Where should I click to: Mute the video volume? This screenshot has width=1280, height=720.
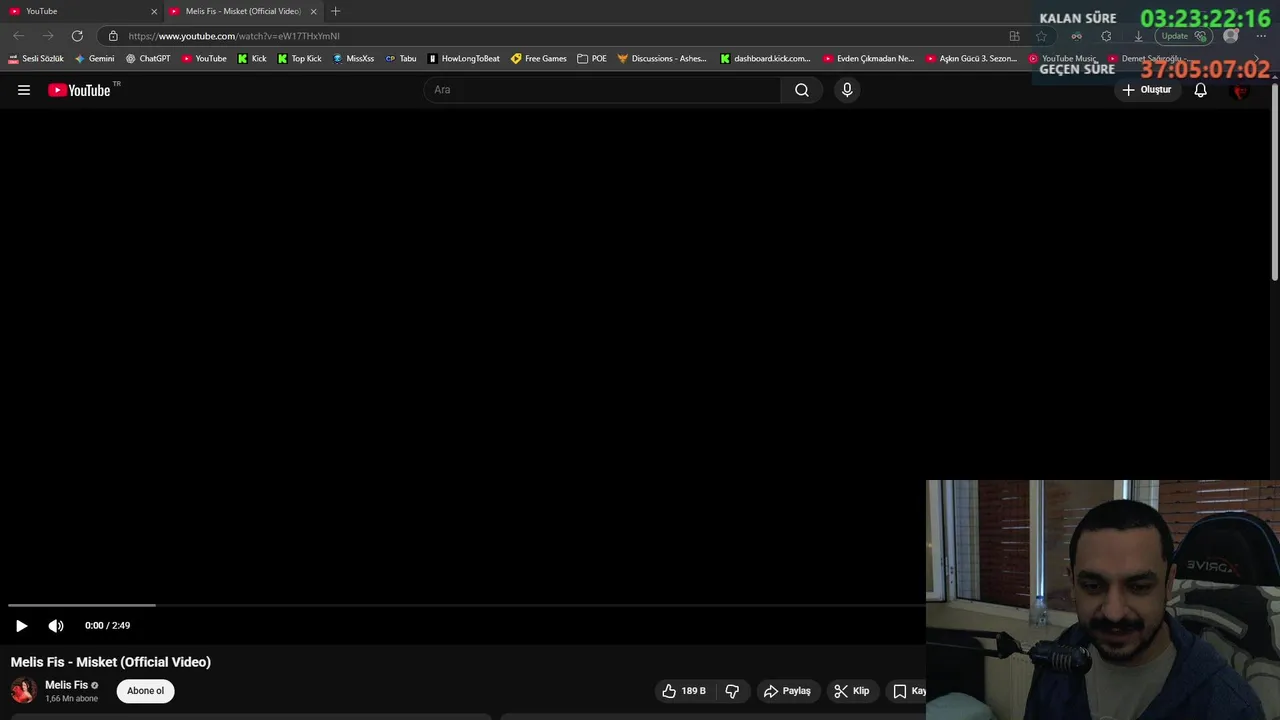coord(56,626)
